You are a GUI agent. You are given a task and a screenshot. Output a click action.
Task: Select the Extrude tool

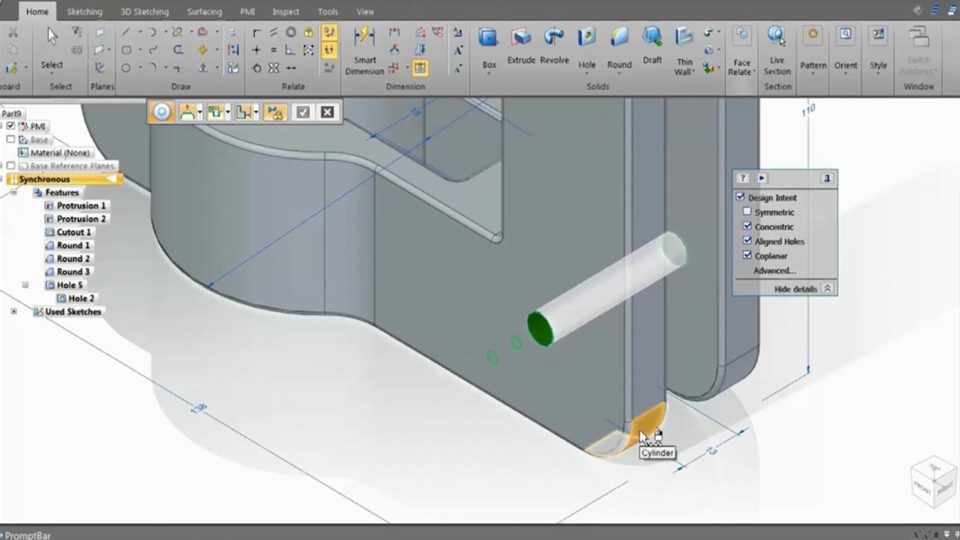click(x=521, y=44)
